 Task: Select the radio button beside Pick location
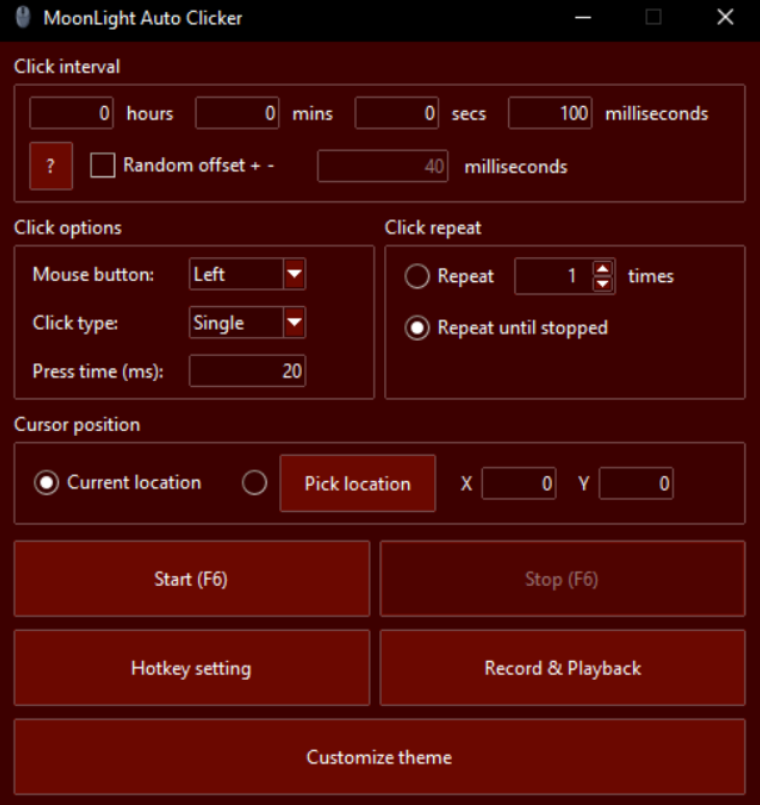click(x=255, y=483)
